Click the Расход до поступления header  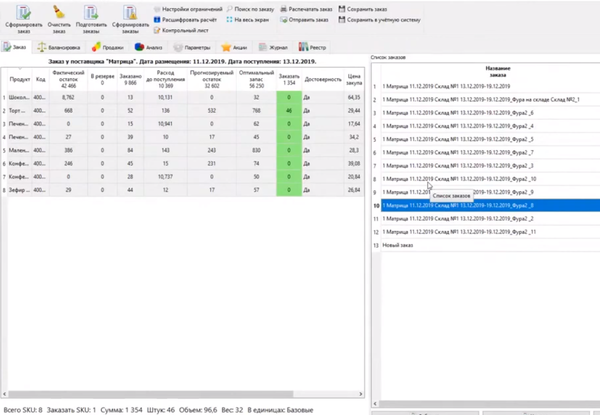165,79
